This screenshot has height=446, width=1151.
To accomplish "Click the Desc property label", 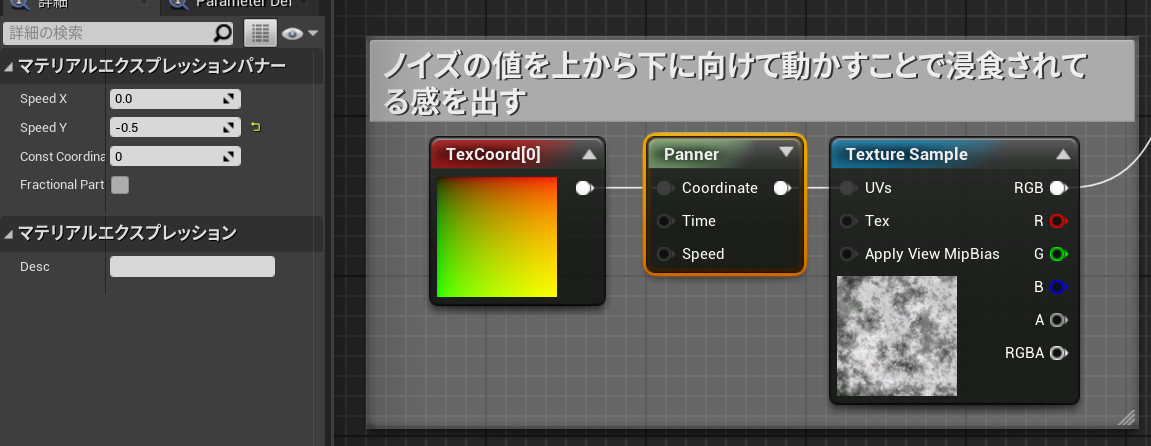I will pos(35,266).
